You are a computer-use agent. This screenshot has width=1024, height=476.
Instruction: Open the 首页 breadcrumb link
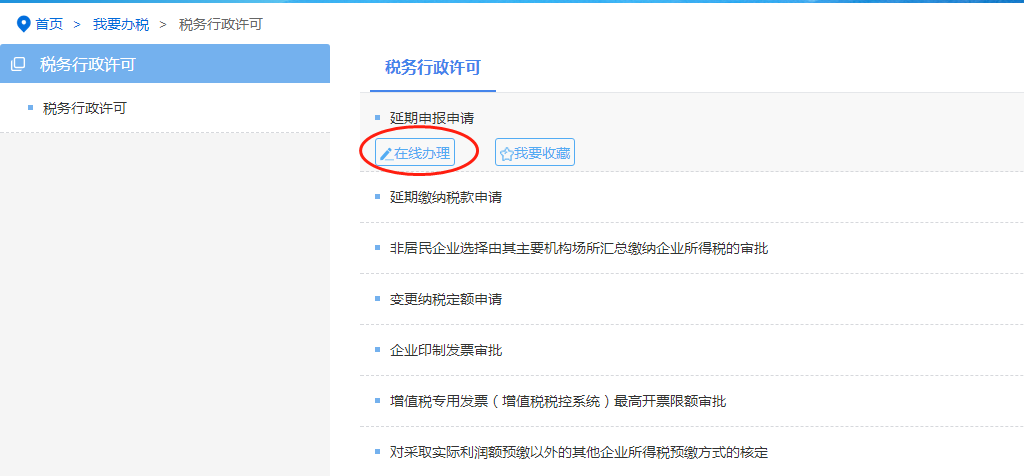tap(49, 25)
